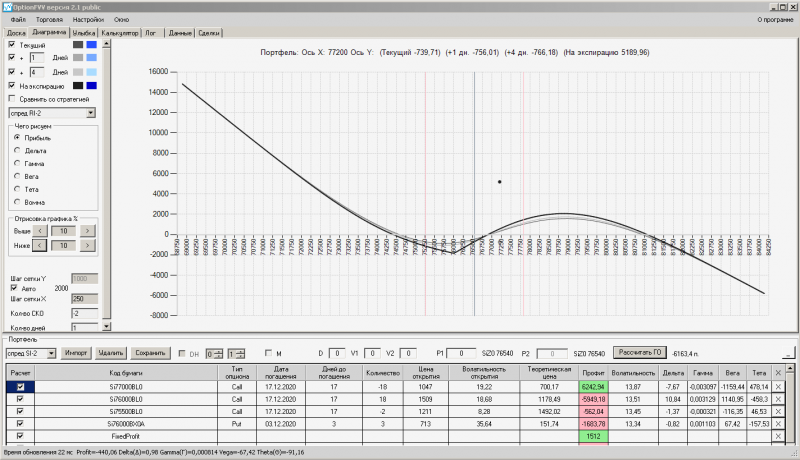Click the side panel scroll-down arrow

point(107,326)
